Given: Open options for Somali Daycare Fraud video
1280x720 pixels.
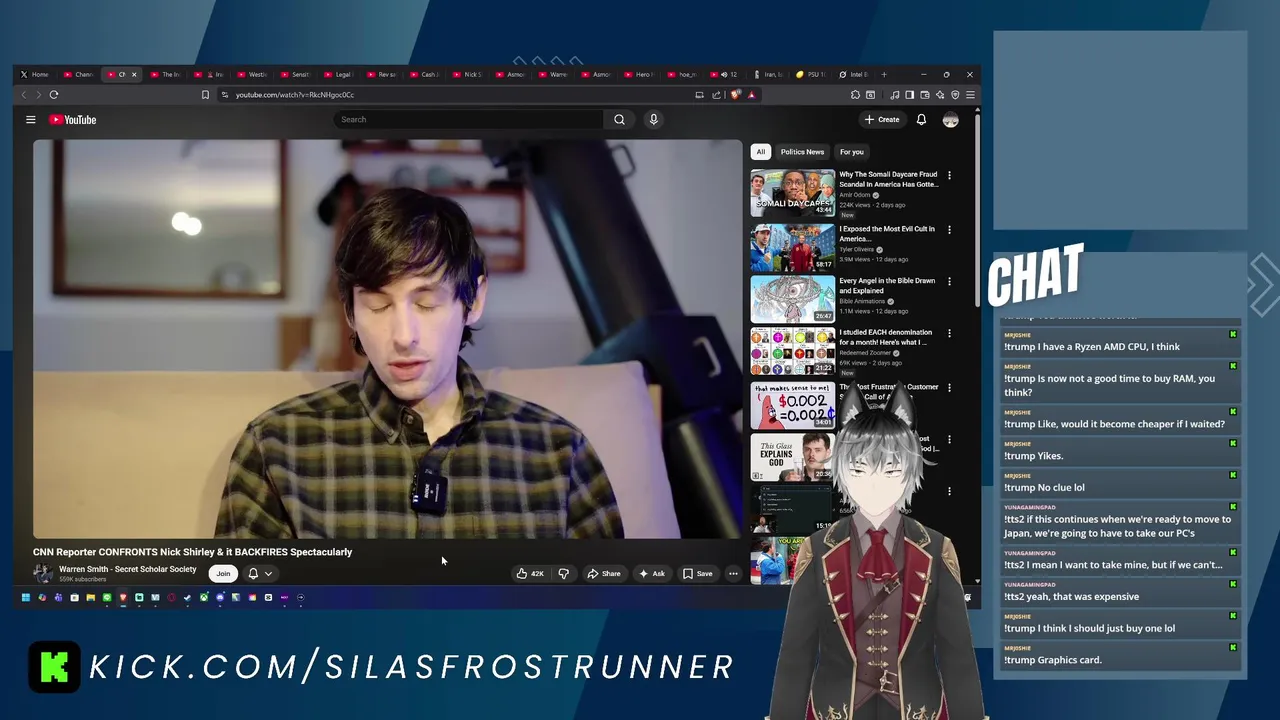Looking at the screenshot, I should point(949,175).
